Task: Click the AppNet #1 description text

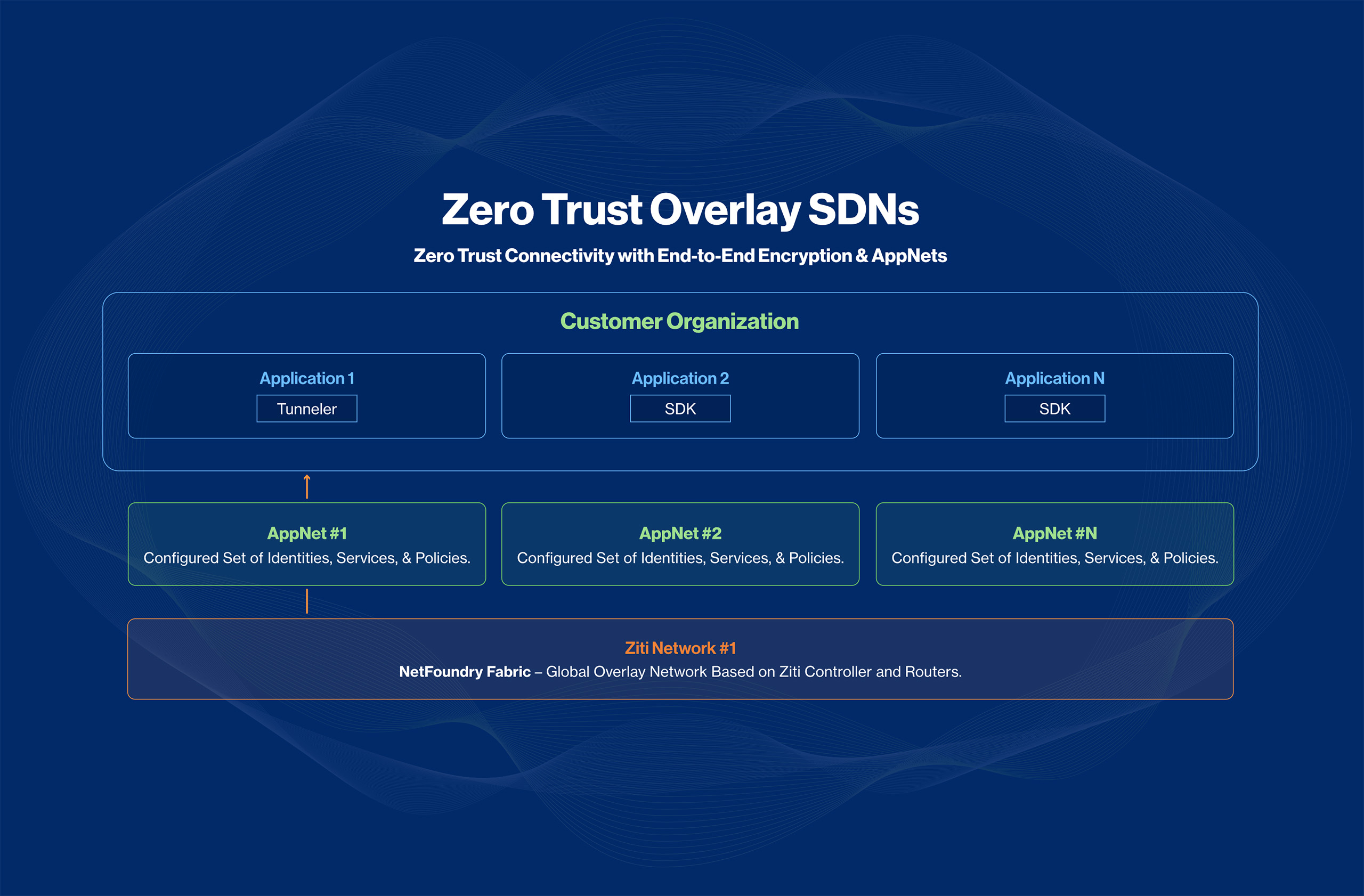Action: [x=306, y=558]
